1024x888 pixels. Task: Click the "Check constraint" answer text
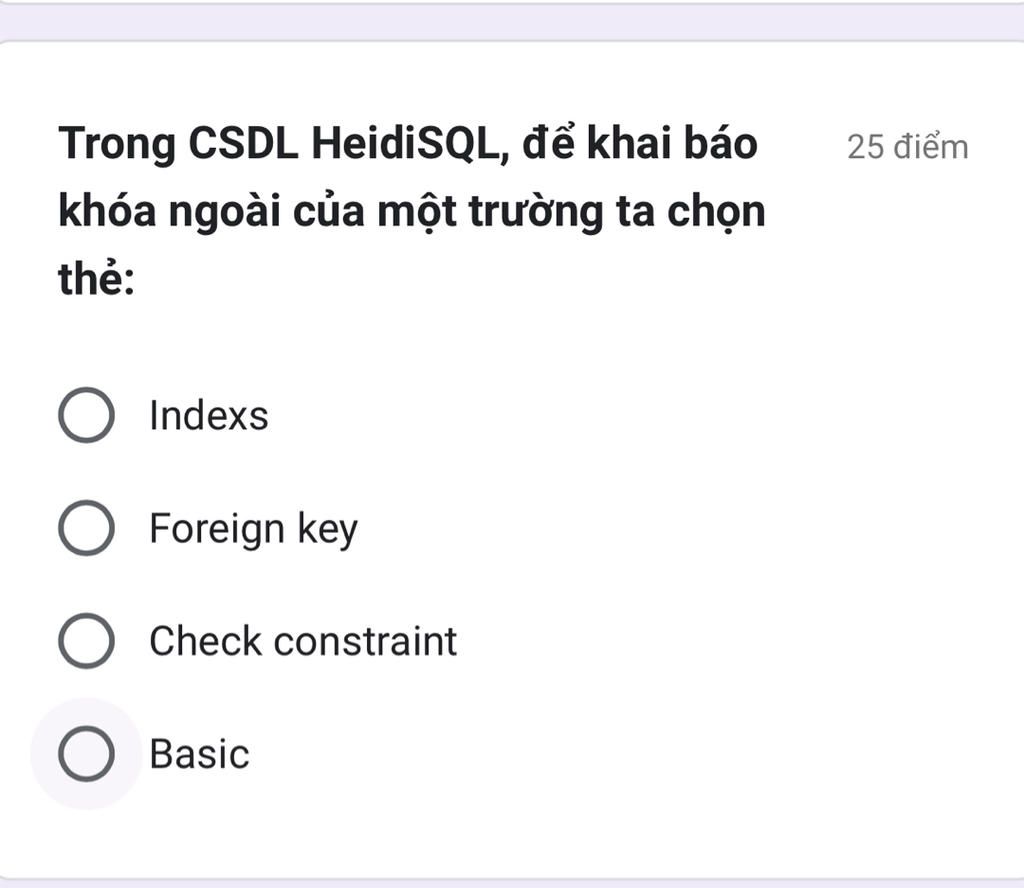click(x=303, y=641)
